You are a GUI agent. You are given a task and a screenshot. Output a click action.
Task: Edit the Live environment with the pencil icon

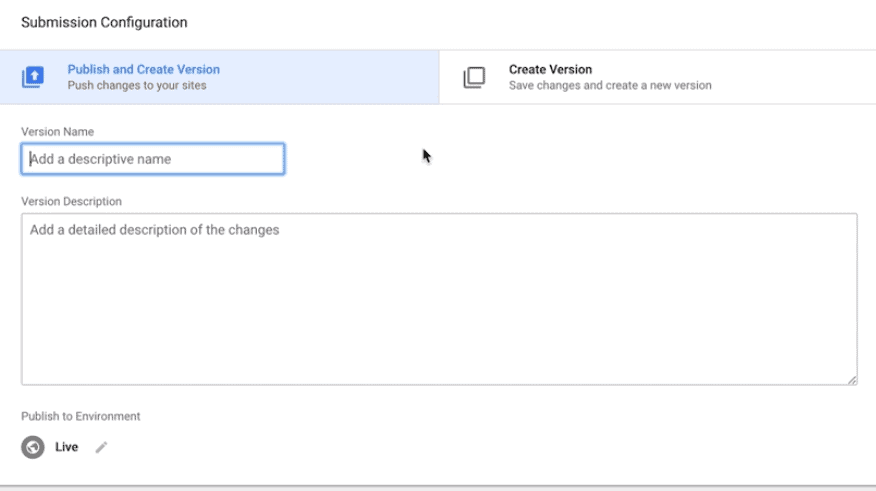101,447
